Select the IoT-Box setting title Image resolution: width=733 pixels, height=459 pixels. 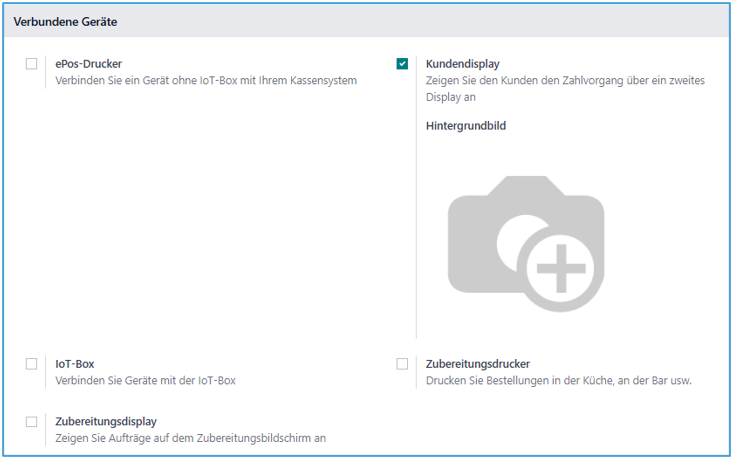pos(74,364)
